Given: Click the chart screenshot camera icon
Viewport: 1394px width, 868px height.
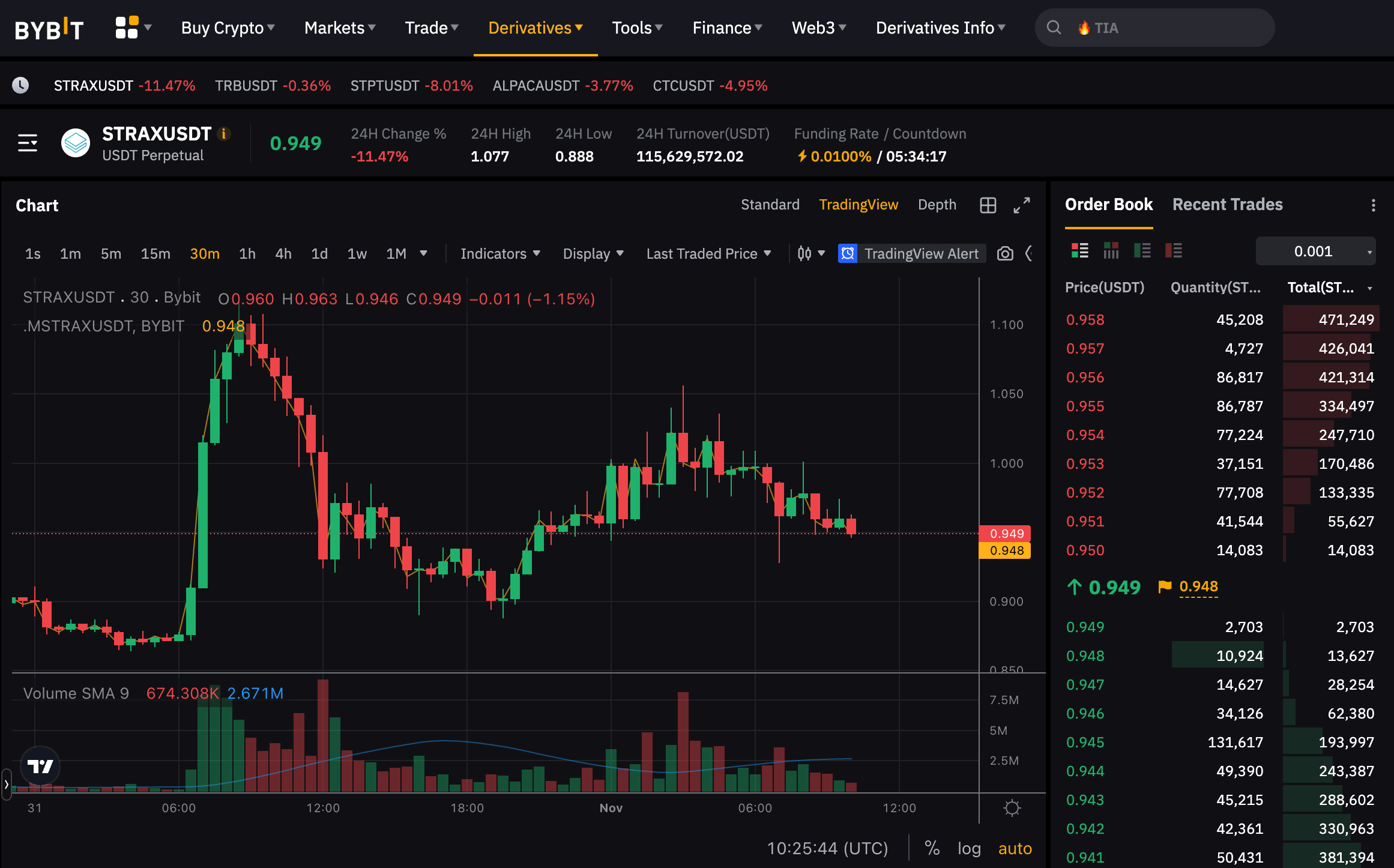Looking at the screenshot, I should coord(1005,254).
